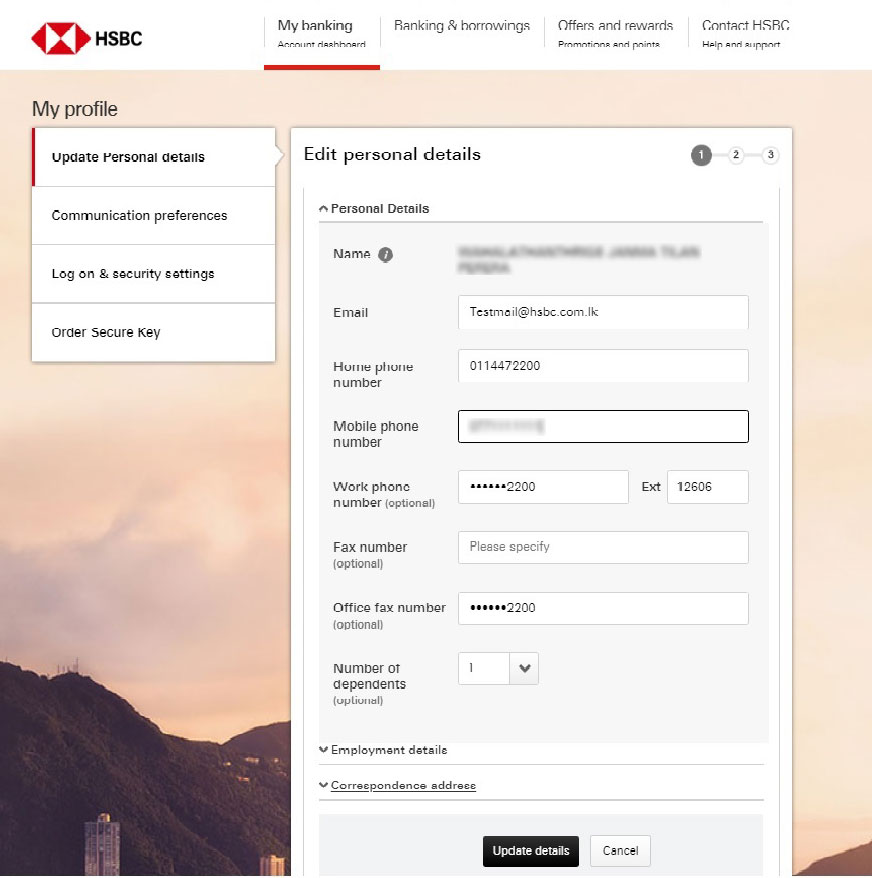
Task: Open Order Secure Key page
Action: 153,332
